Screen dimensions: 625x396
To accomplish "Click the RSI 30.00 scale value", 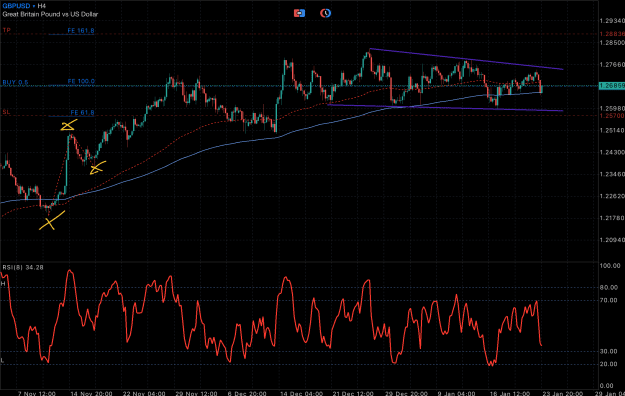I will point(610,351).
